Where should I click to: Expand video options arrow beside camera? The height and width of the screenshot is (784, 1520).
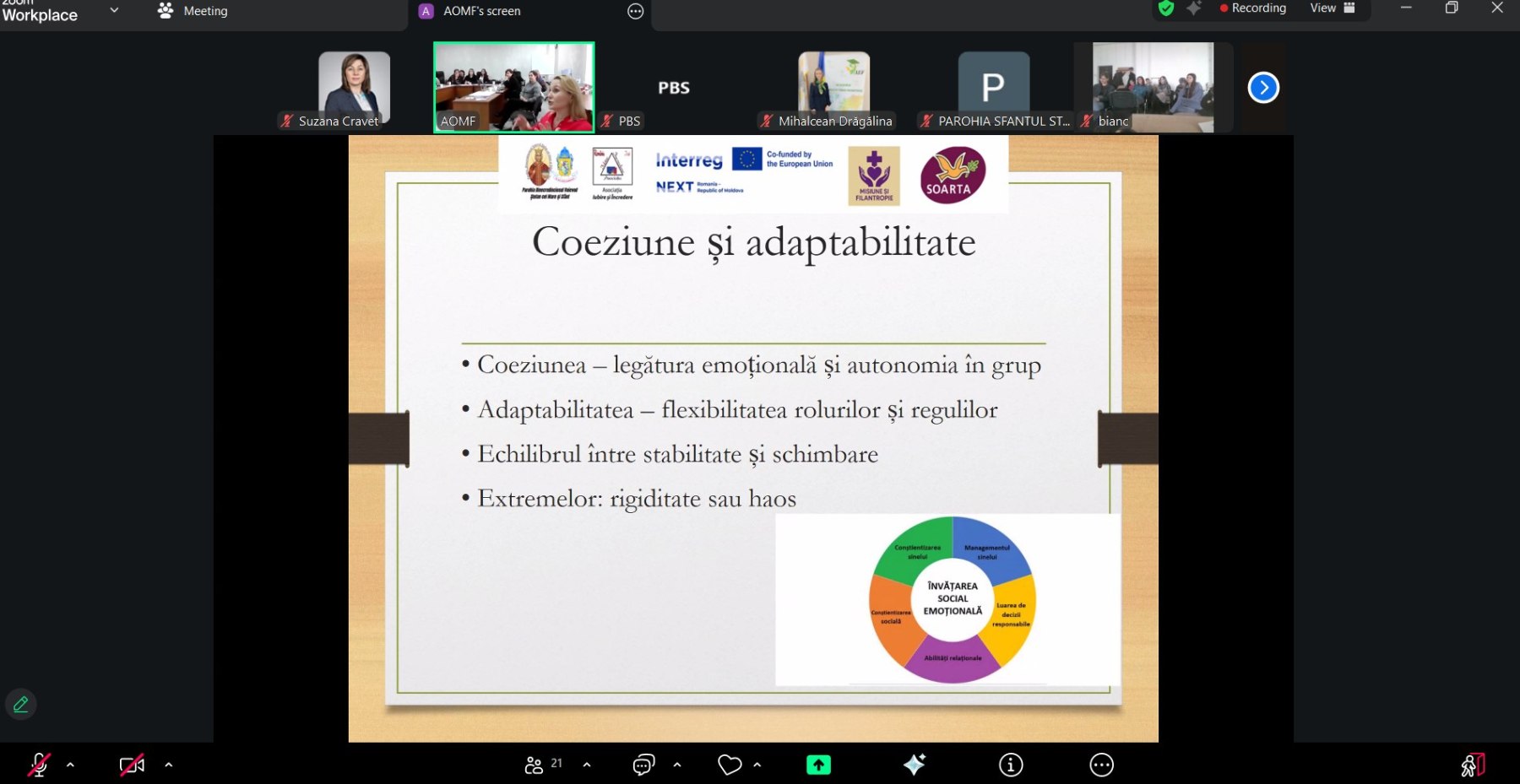(x=169, y=765)
